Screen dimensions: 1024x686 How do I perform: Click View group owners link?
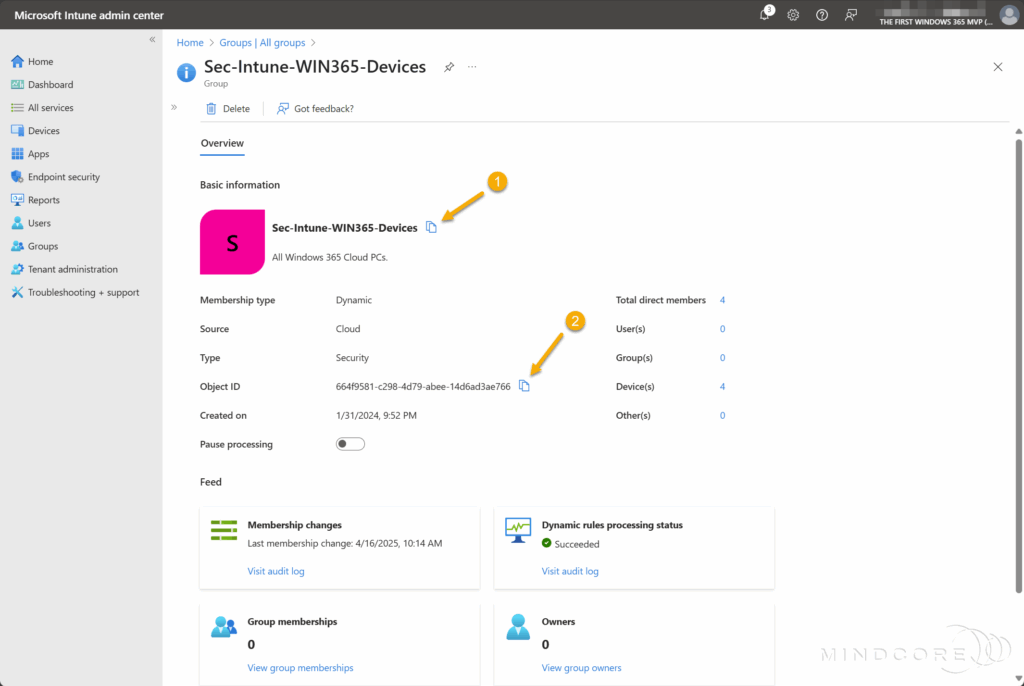tap(581, 668)
